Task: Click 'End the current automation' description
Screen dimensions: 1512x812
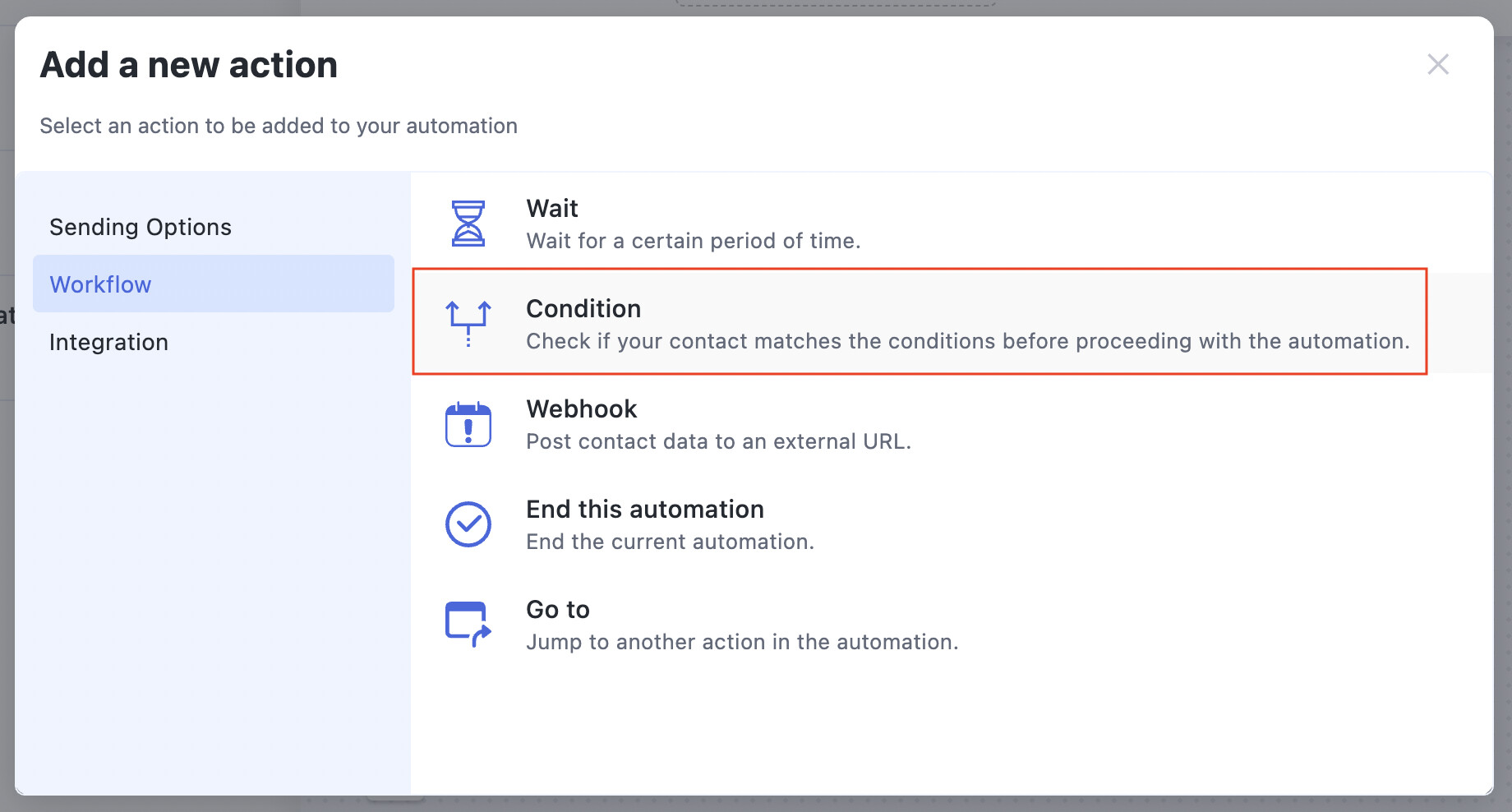Action: (671, 542)
